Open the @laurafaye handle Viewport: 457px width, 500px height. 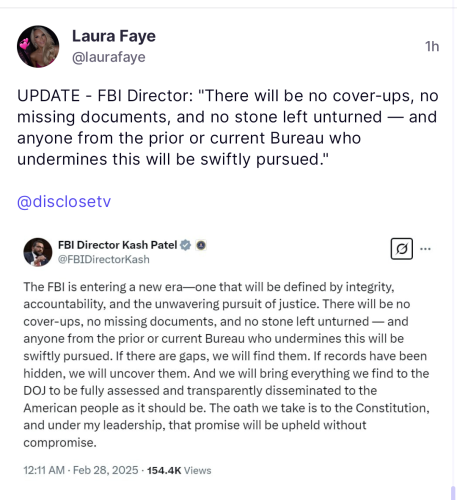(109, 57)
